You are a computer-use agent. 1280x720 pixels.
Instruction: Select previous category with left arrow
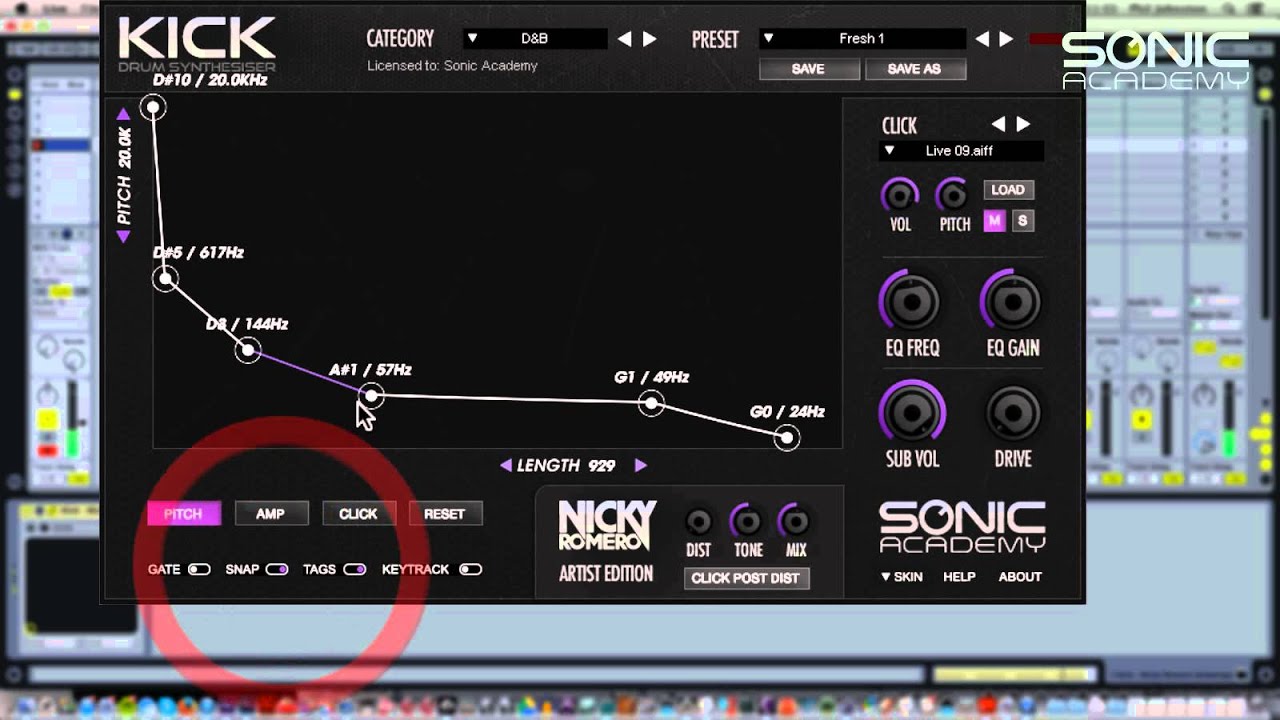tap(624, 39)
